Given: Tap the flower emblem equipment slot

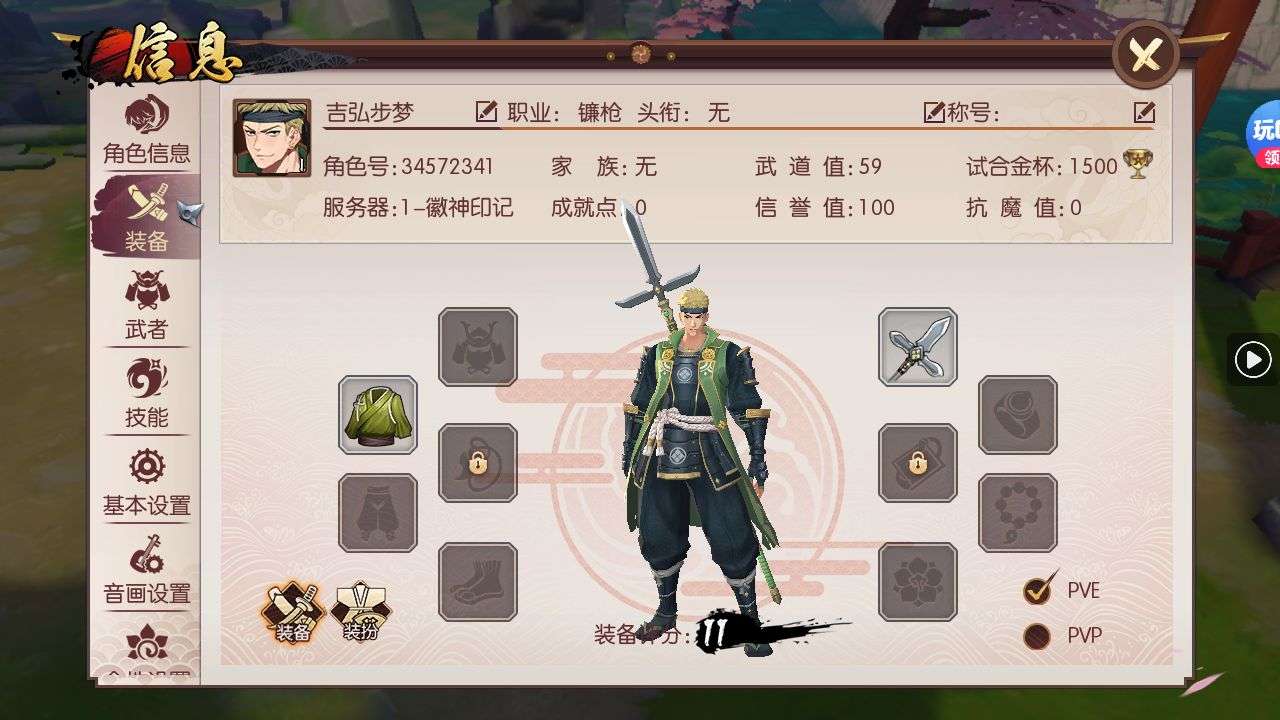Looking at the screenshot, I should coord(918,582).
